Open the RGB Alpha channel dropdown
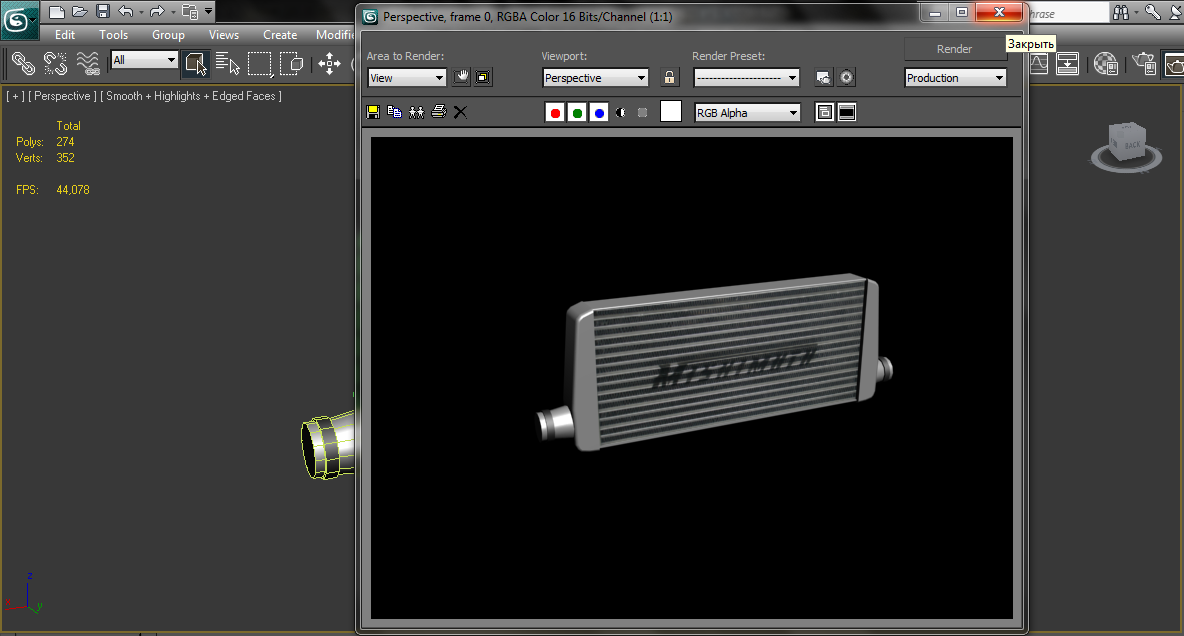The width and height of the screenshot is (1184, 636). [747, 113]
